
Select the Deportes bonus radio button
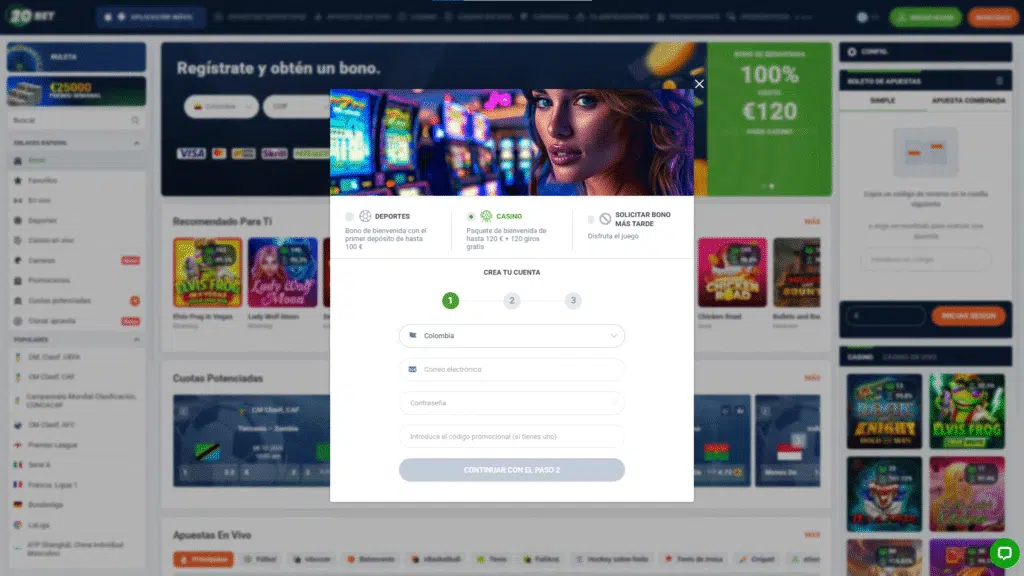[349, 217]
